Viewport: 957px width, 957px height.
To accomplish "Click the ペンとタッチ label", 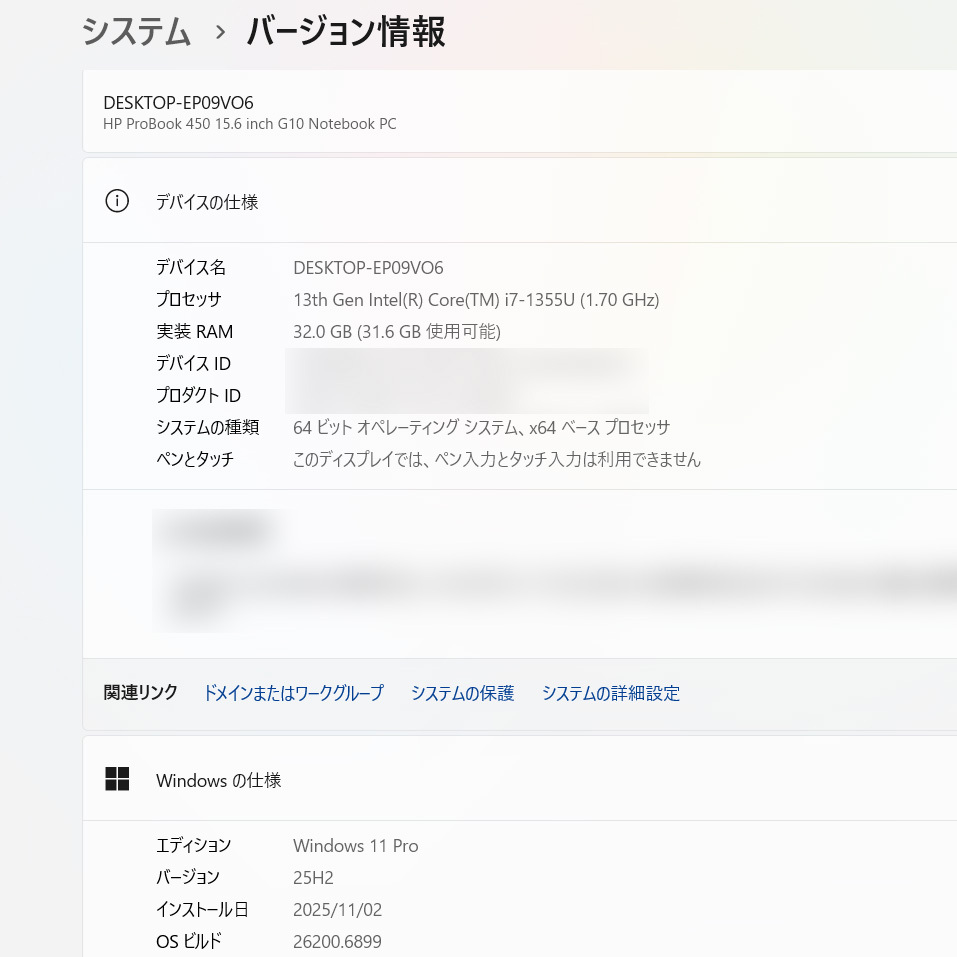I will [195, 458].
